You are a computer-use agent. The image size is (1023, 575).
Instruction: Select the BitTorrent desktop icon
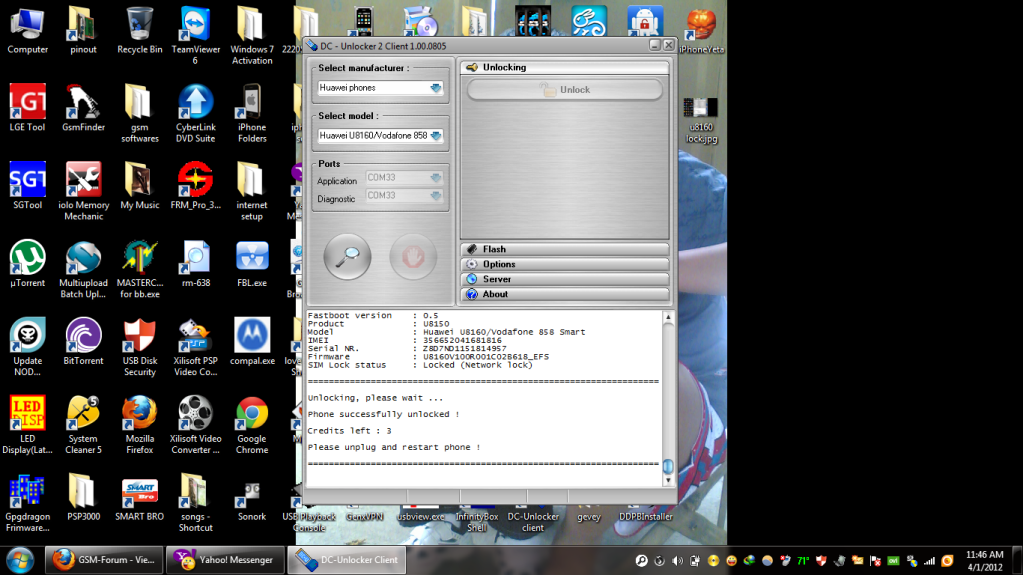(83, 341)
